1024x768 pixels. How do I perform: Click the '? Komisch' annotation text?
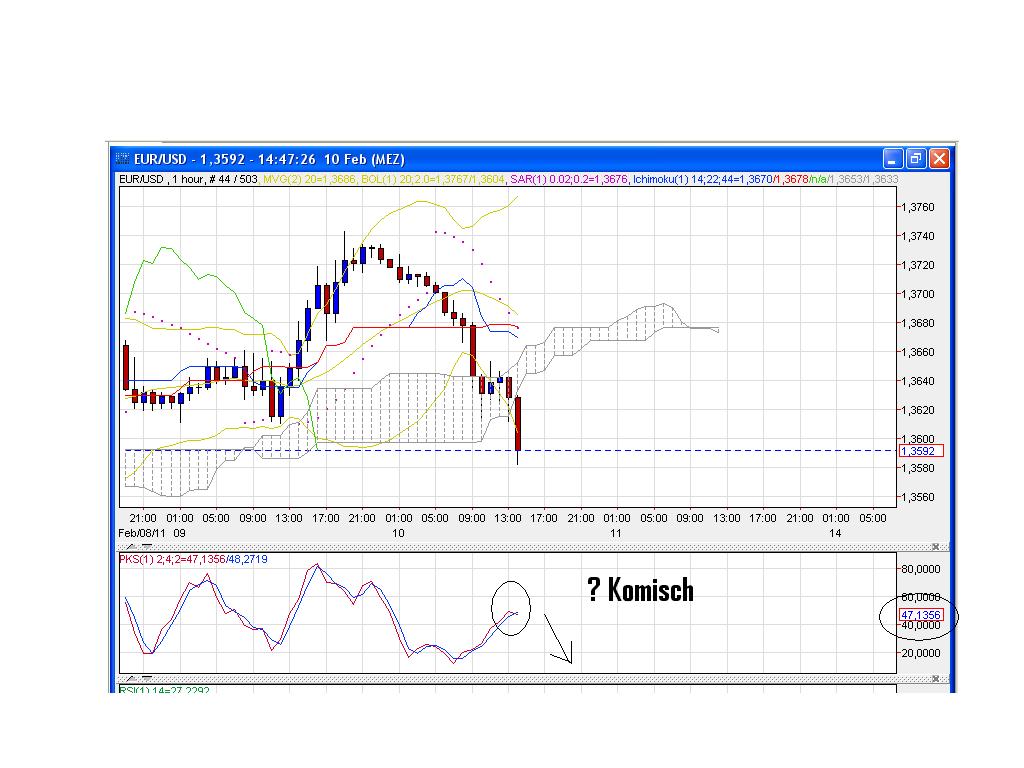point(641,591)
